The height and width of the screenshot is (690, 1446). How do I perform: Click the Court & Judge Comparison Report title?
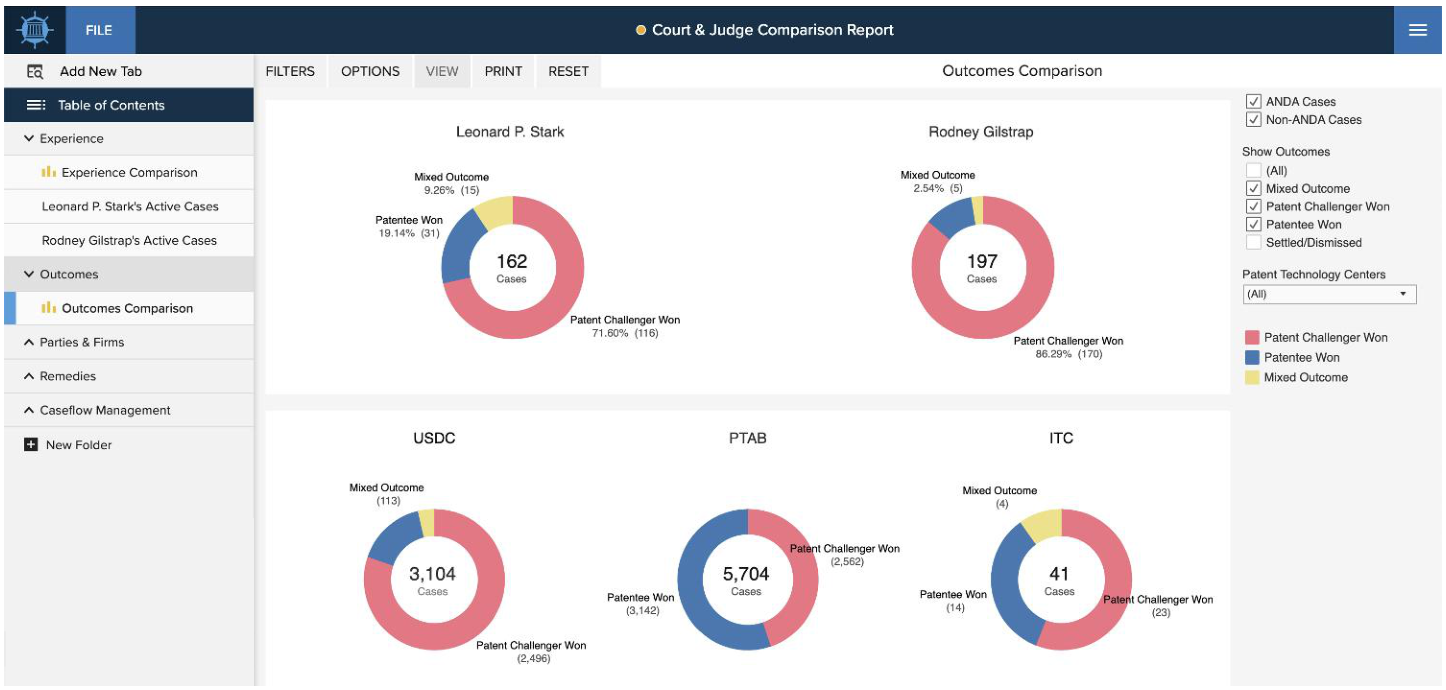point(773,30)
